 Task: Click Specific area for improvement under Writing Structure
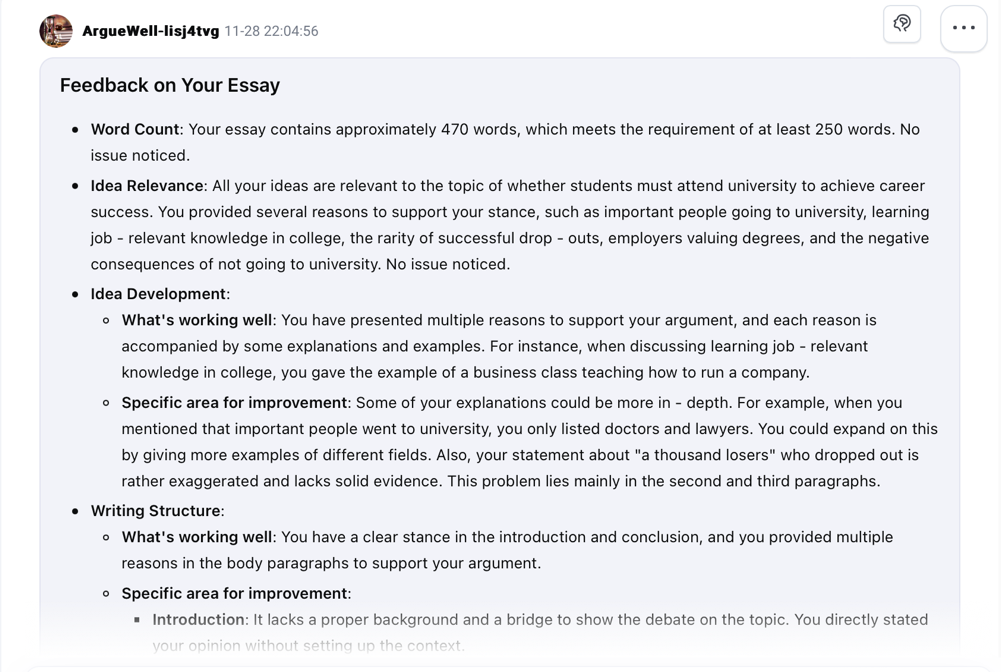(x=234, y=593)
